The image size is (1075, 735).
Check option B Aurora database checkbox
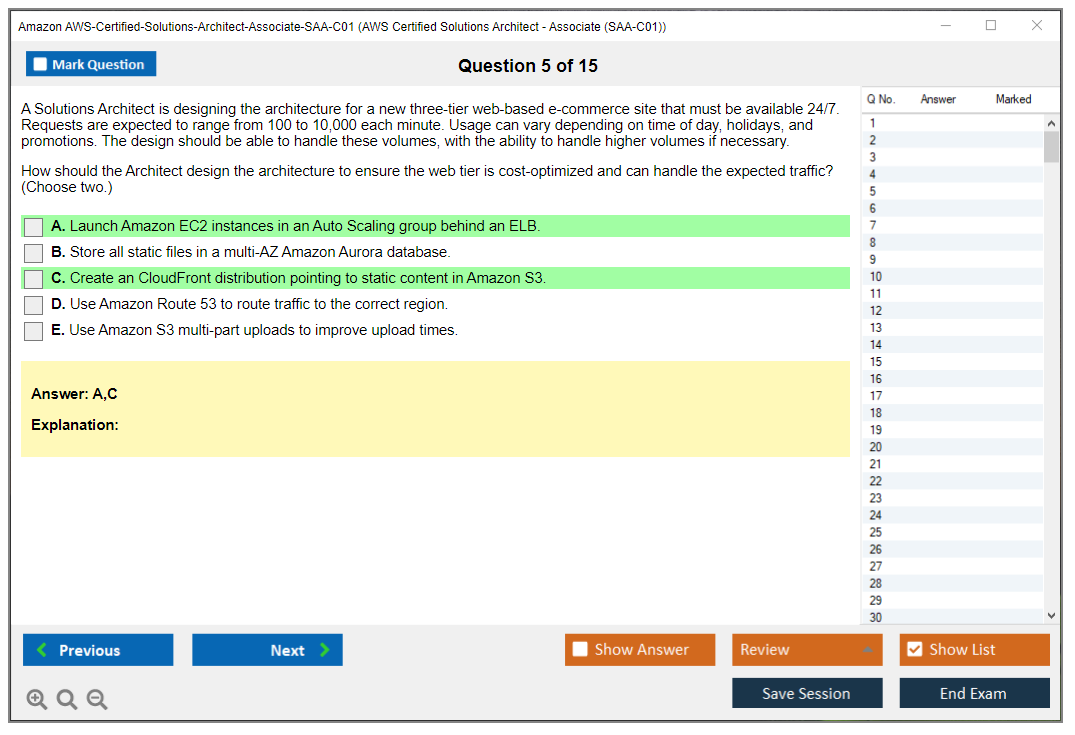tap(33, 253)
